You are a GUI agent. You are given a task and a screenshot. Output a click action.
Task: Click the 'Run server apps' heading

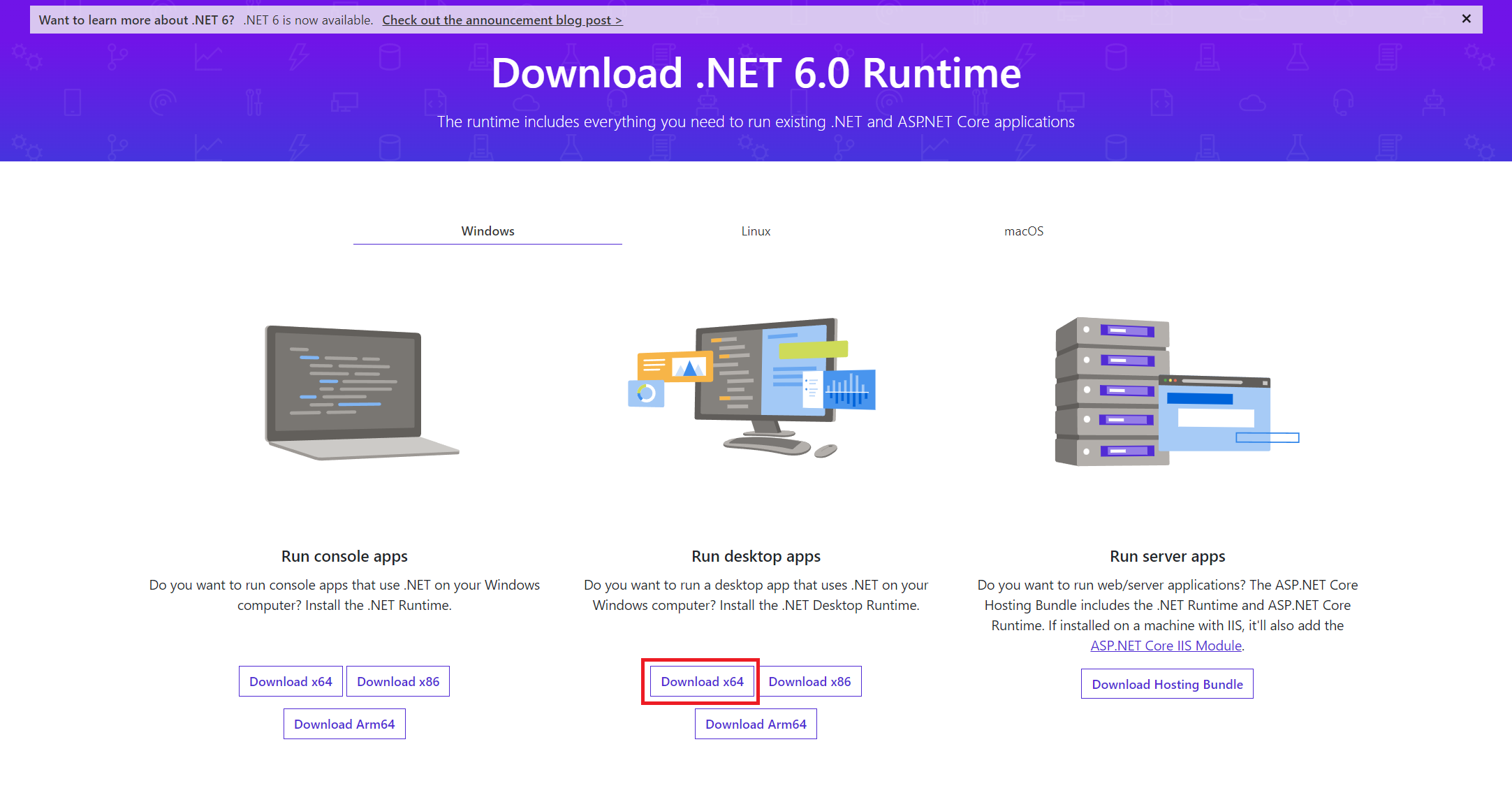pos(1168,556)
